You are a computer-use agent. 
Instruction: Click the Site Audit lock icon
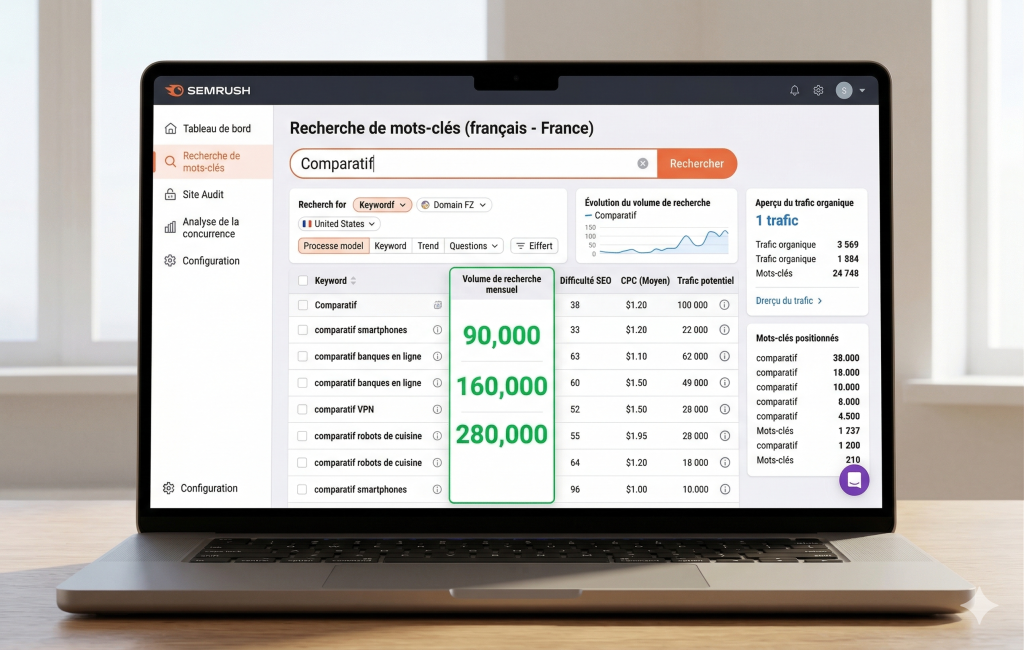pyautogui.click(x=170, y=194)
